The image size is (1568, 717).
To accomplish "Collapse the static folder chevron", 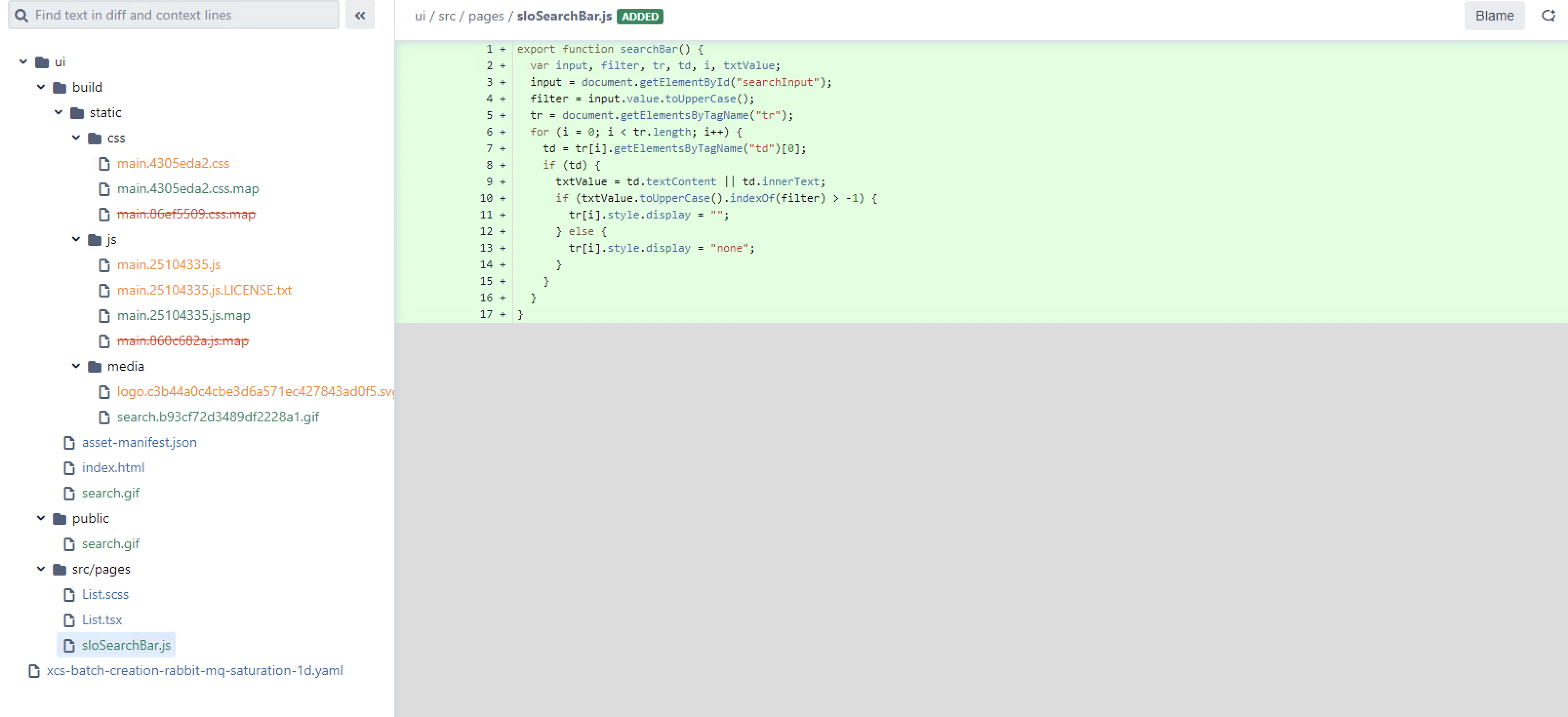I will click(59, 113).
